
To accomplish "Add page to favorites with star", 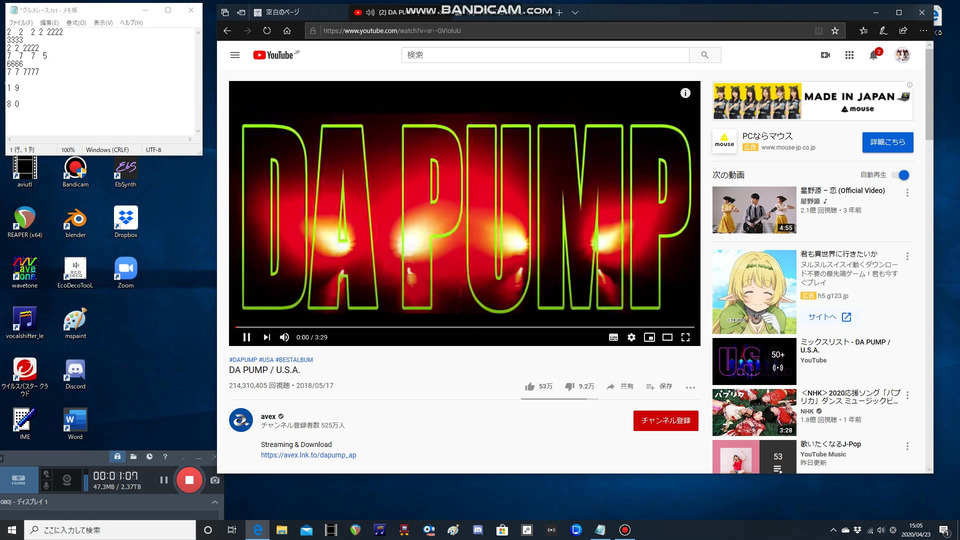I will 834,31.
